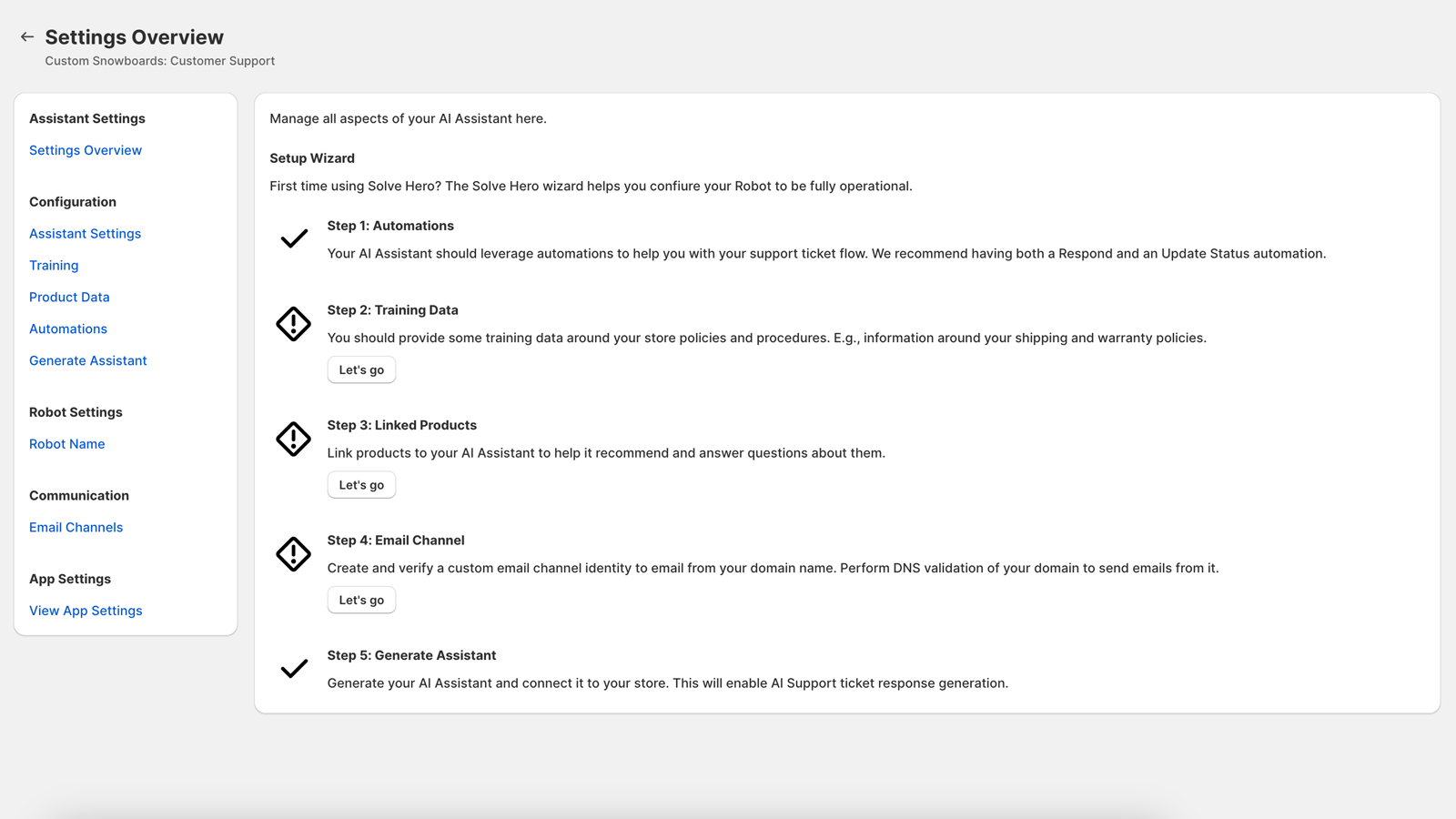Viewport: 1456px width, 819px height.
Task: Open Robot Name settings
Action: click(66, 444)
